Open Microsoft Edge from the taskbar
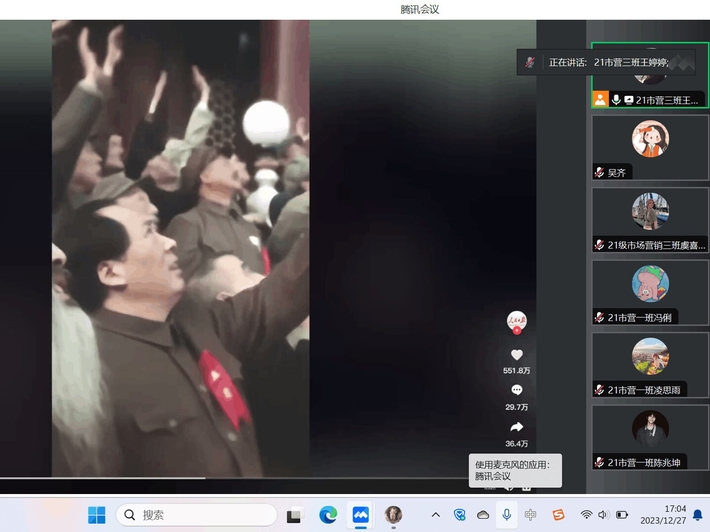Image resolution: width=710 pixels, height=532 pixels. (328, 515)
